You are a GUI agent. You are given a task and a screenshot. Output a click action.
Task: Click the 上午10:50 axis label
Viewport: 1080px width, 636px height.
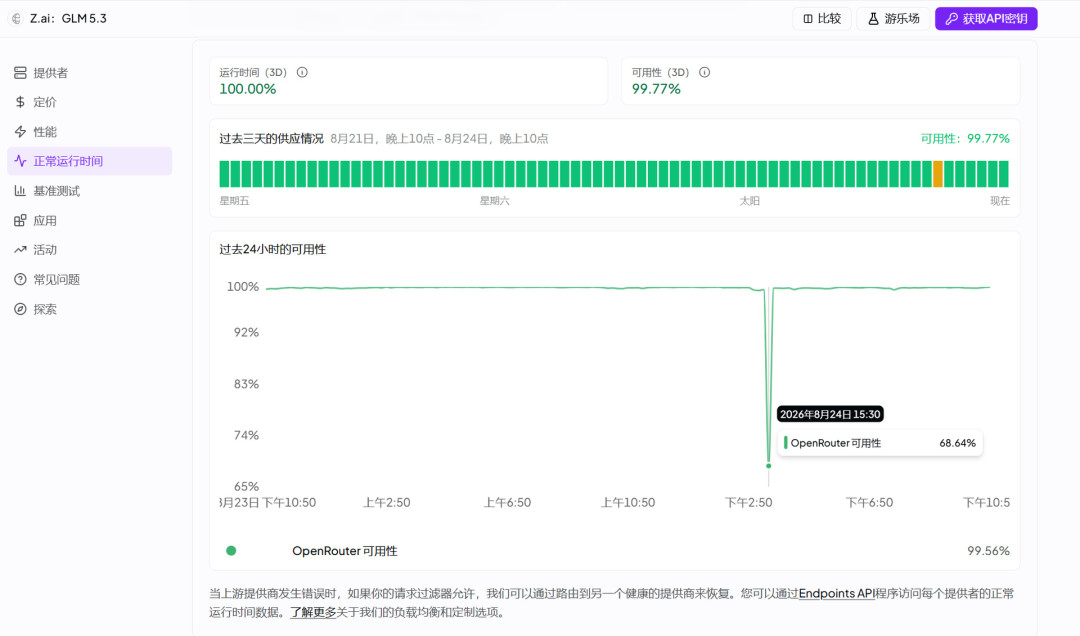pyautogui.click(x=627, y=502)
